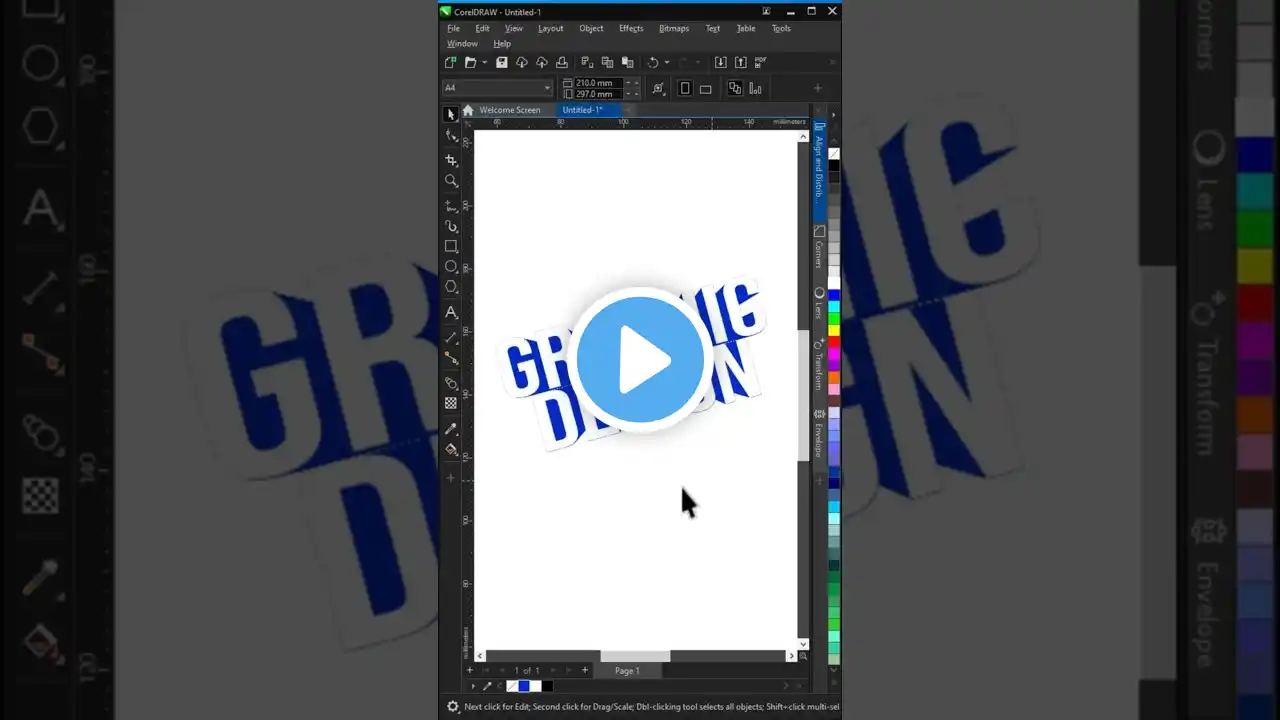Toggle Current Page layout button
The height and width of the screenshot is (720, 1280).
pyautogui.click(x=755, y=88)
